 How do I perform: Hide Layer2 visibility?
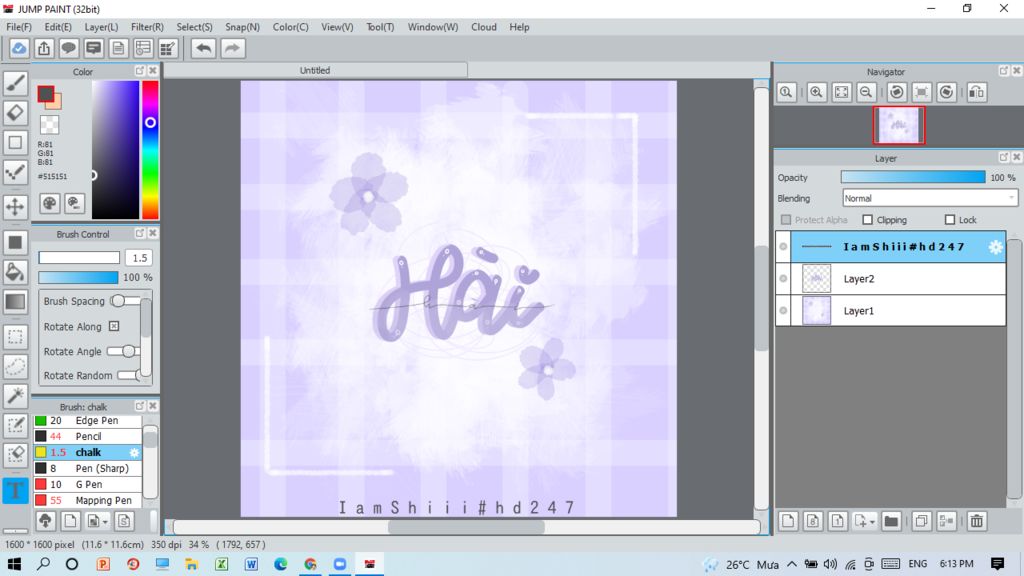[x=783, y=279]
